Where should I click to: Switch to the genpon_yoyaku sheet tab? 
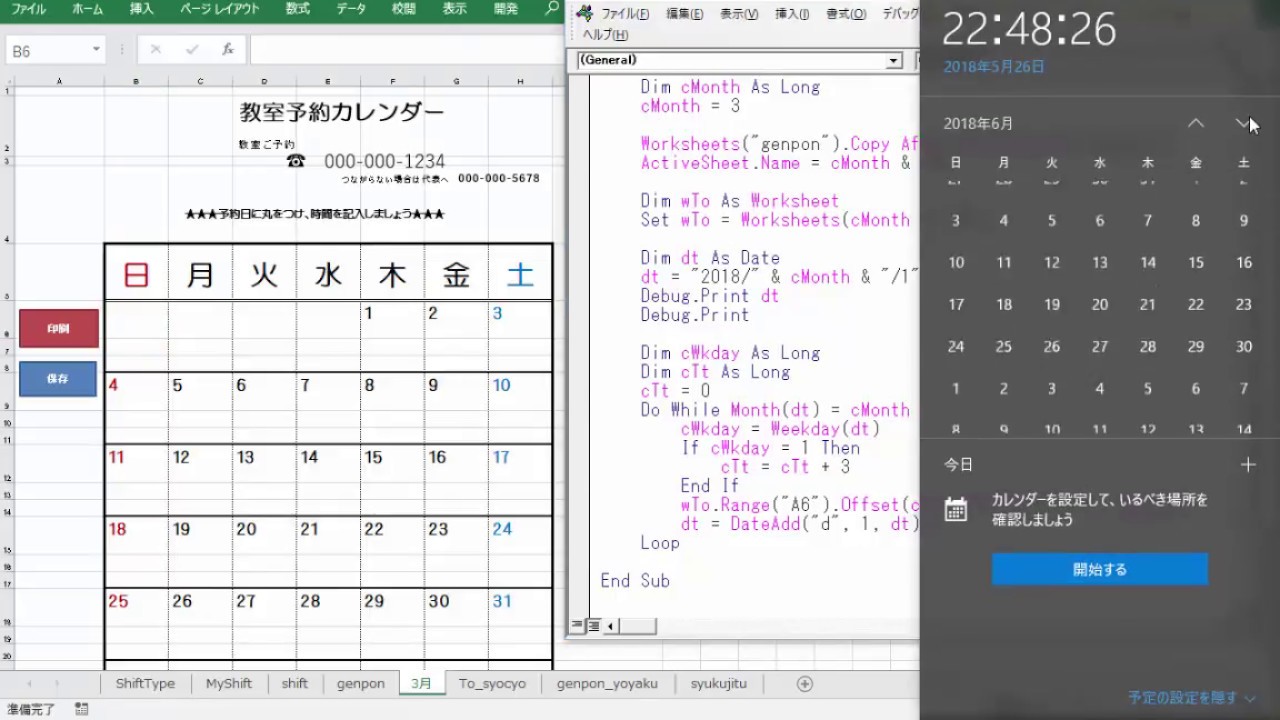click(607, 684)
